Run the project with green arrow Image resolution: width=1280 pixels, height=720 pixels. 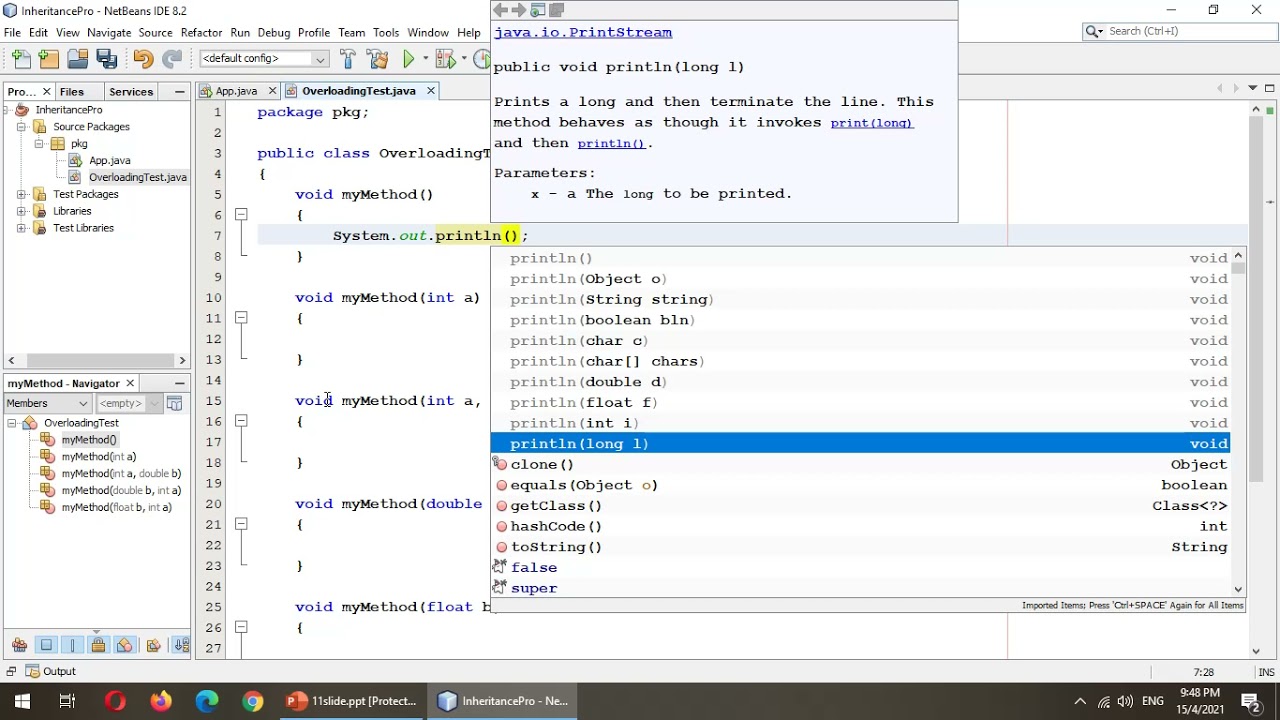click(409, 59)
